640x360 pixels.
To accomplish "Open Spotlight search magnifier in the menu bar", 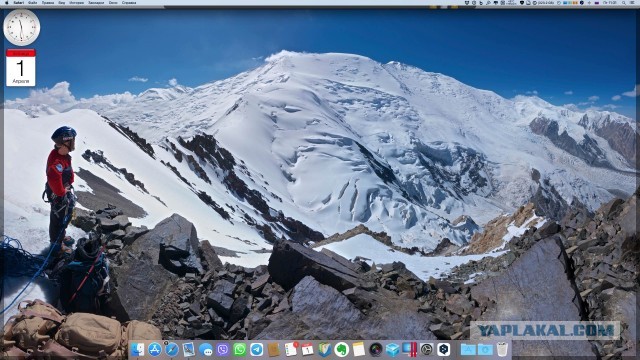I will [x=624, y=2].
